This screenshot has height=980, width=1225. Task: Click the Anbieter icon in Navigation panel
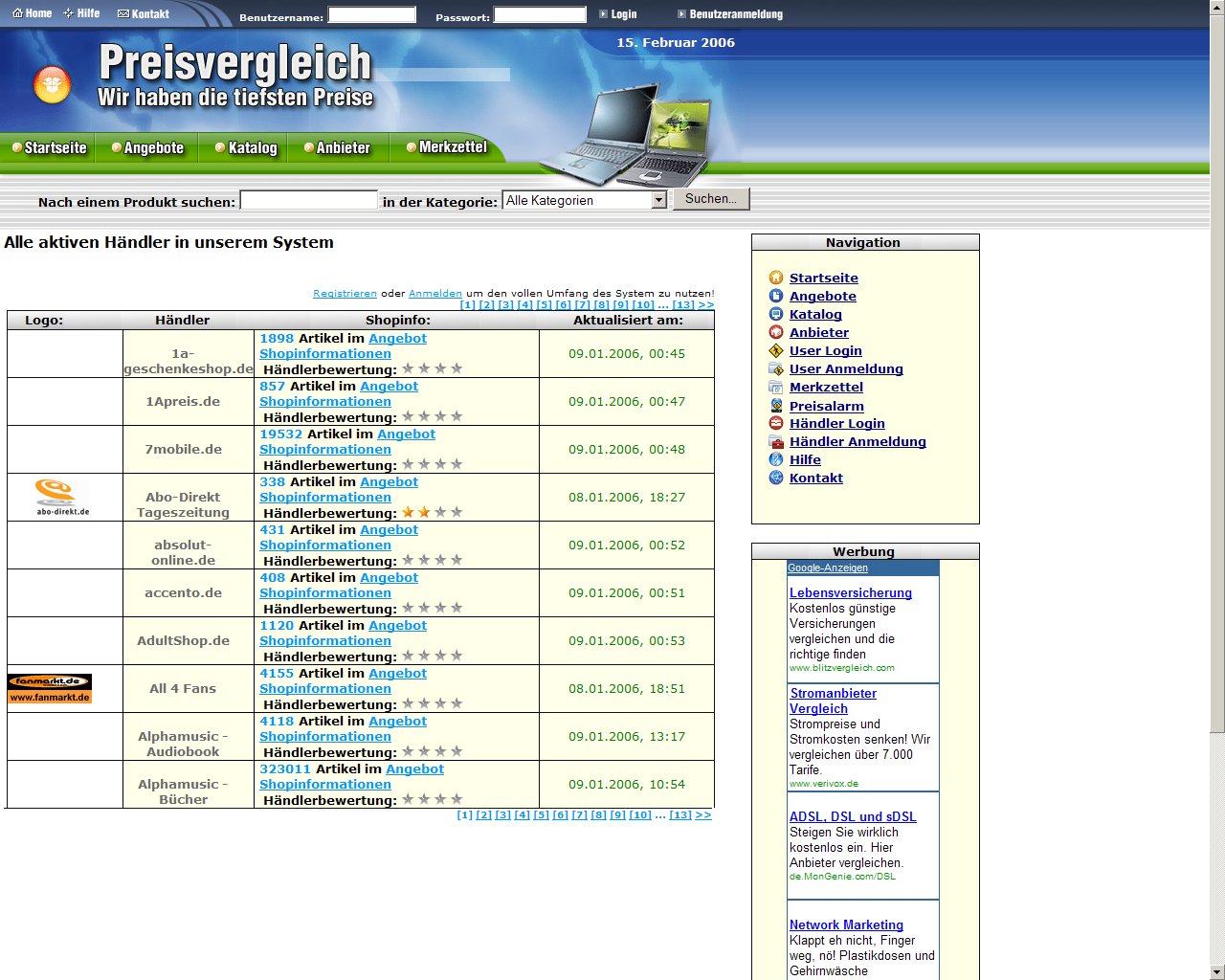pos(776,332)
